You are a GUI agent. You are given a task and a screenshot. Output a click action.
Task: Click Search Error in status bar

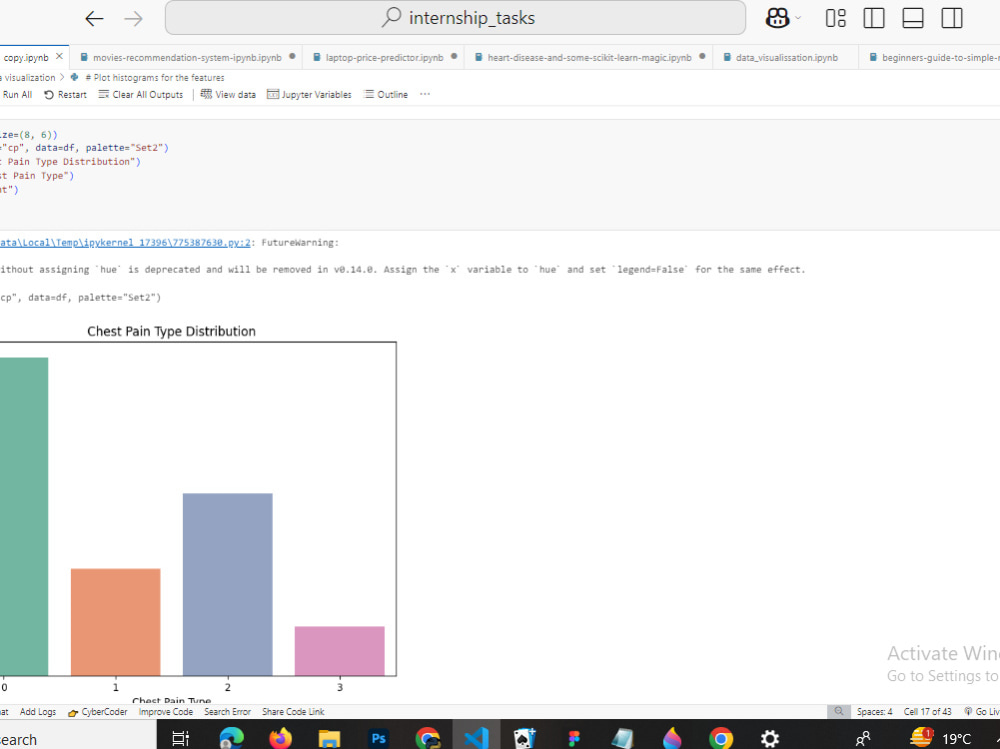227,711
